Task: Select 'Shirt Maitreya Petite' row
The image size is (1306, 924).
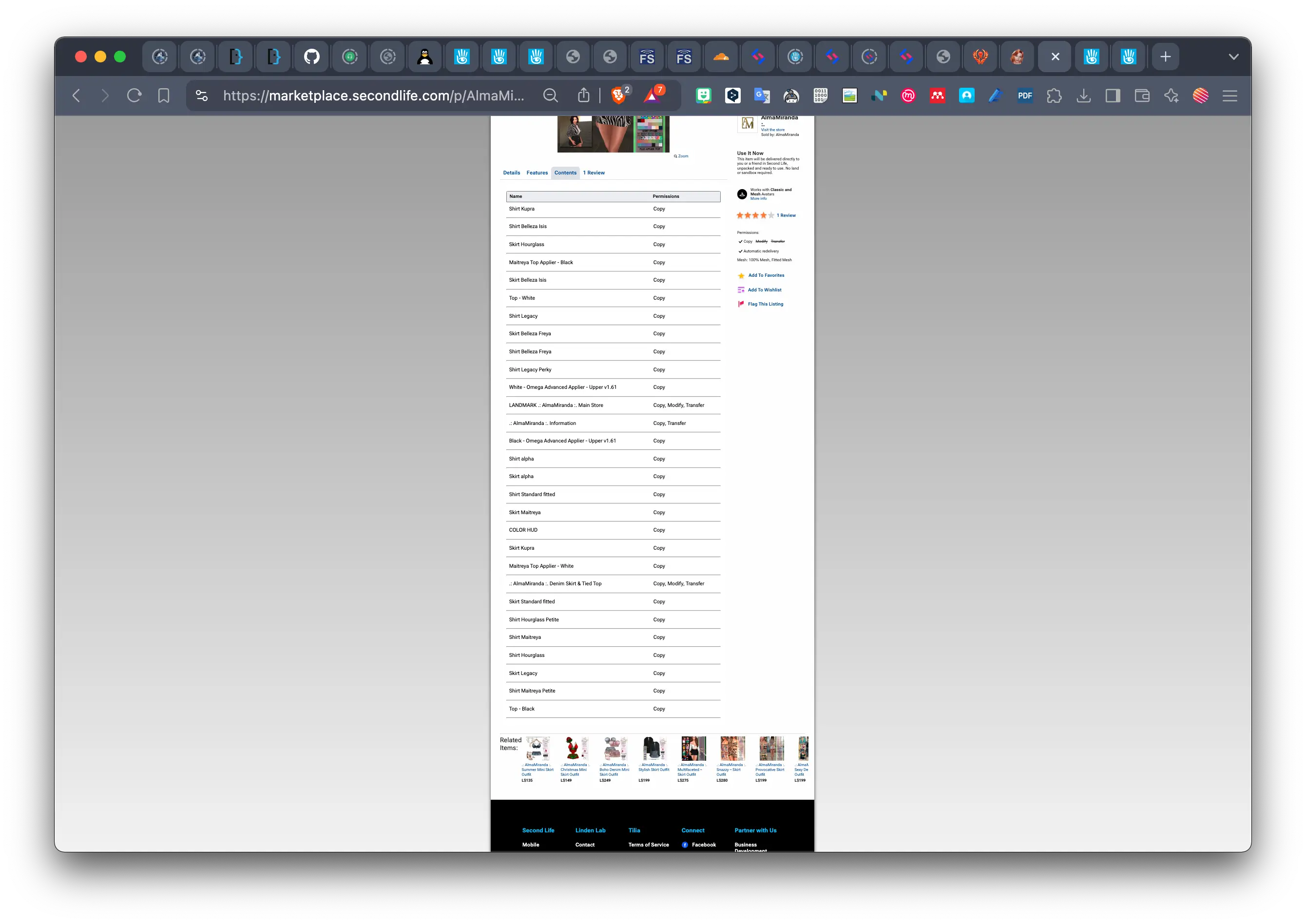Action: (613, 691)
